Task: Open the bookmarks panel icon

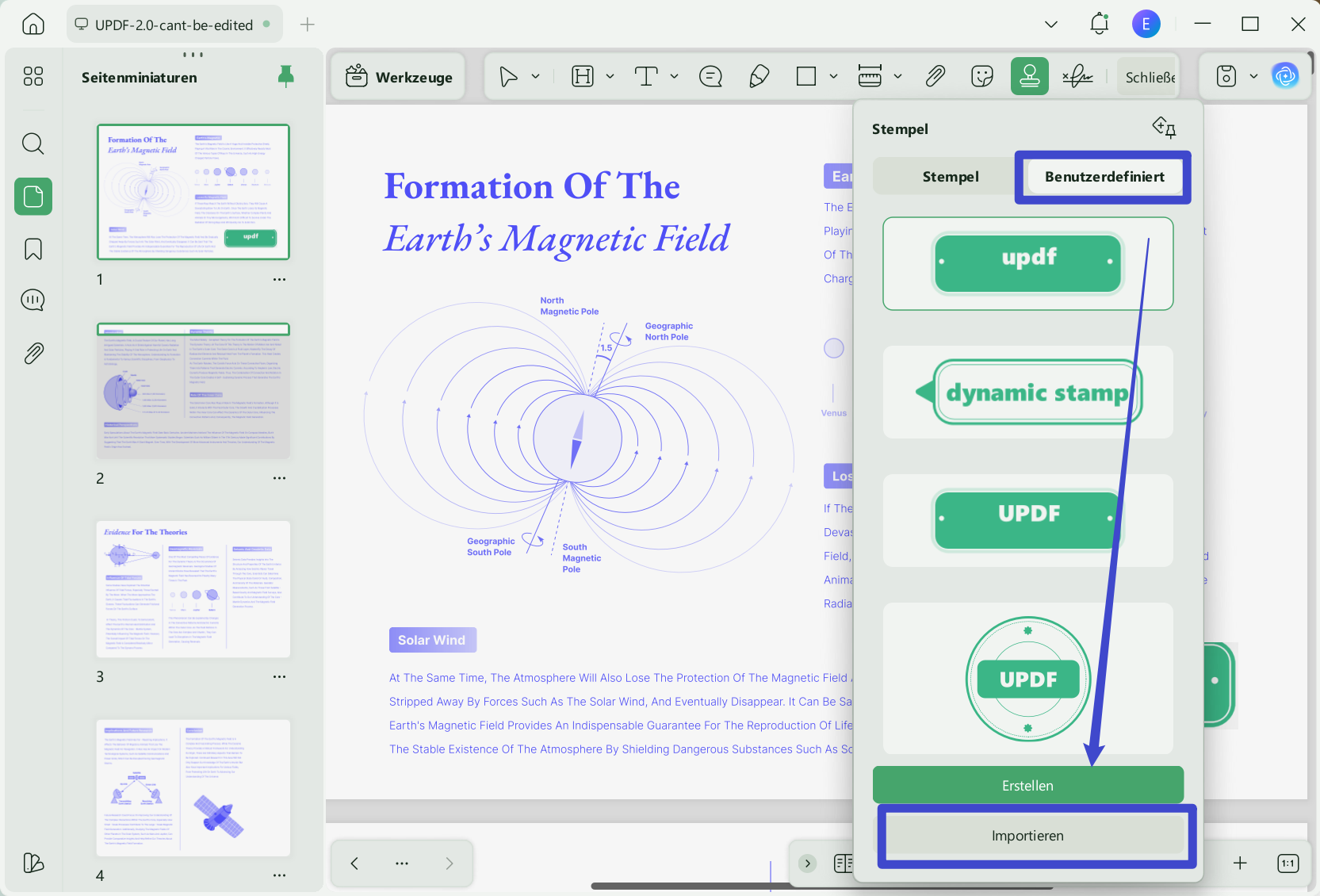Action: coord(33,249)
